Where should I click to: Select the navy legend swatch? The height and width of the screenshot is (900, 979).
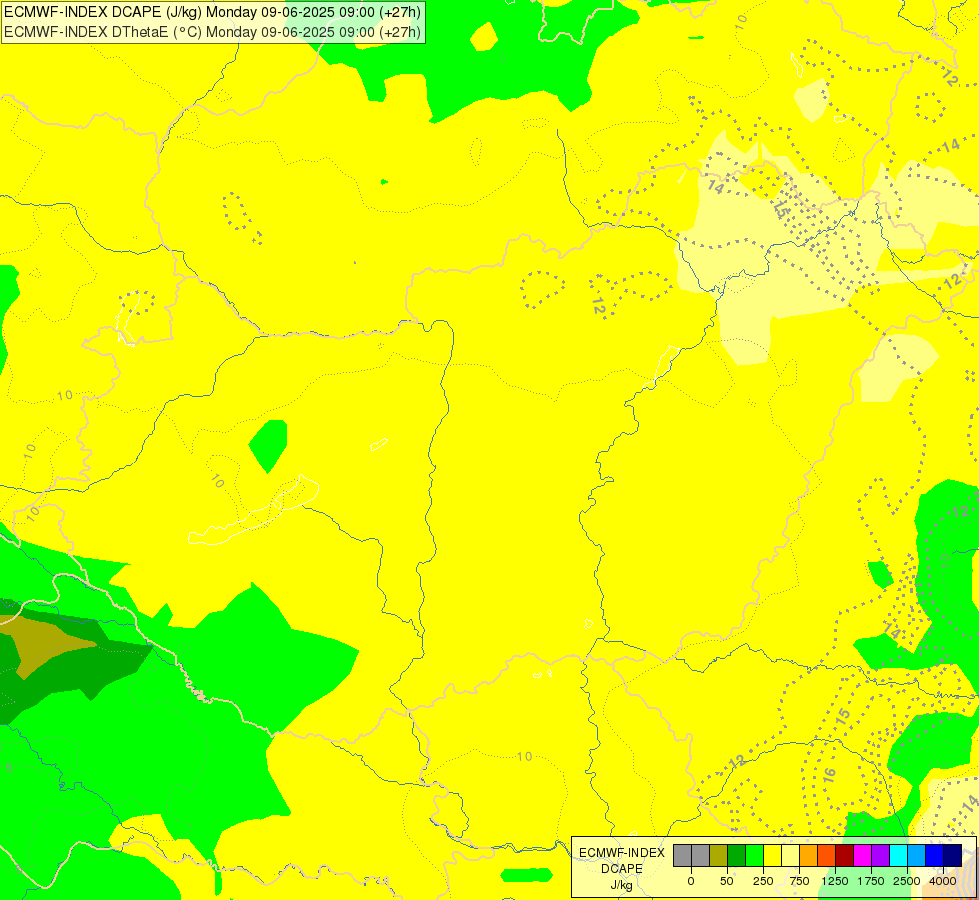[953, 855]
